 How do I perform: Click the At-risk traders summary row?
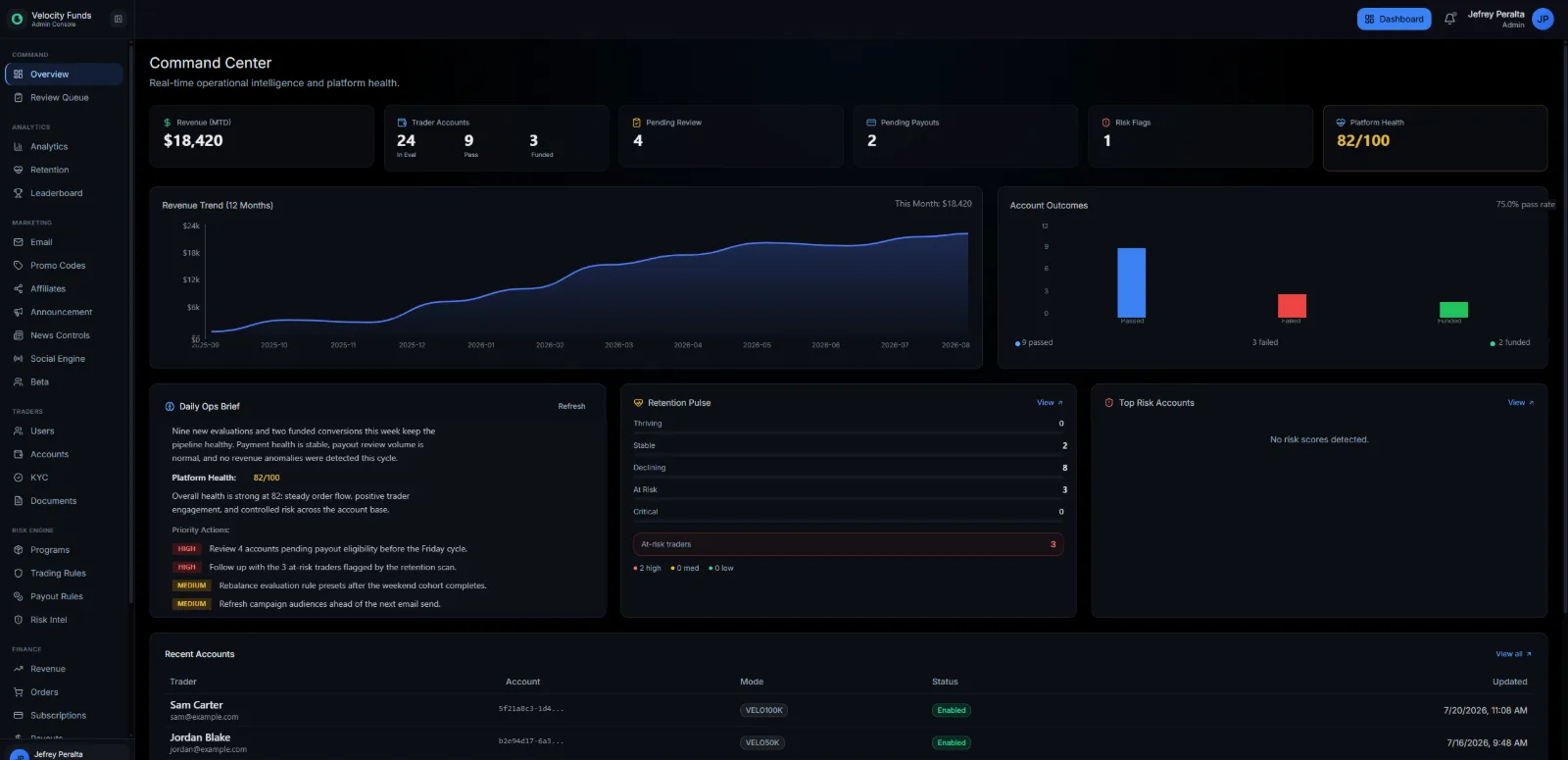pyautogui.click(x=848, y=544)
